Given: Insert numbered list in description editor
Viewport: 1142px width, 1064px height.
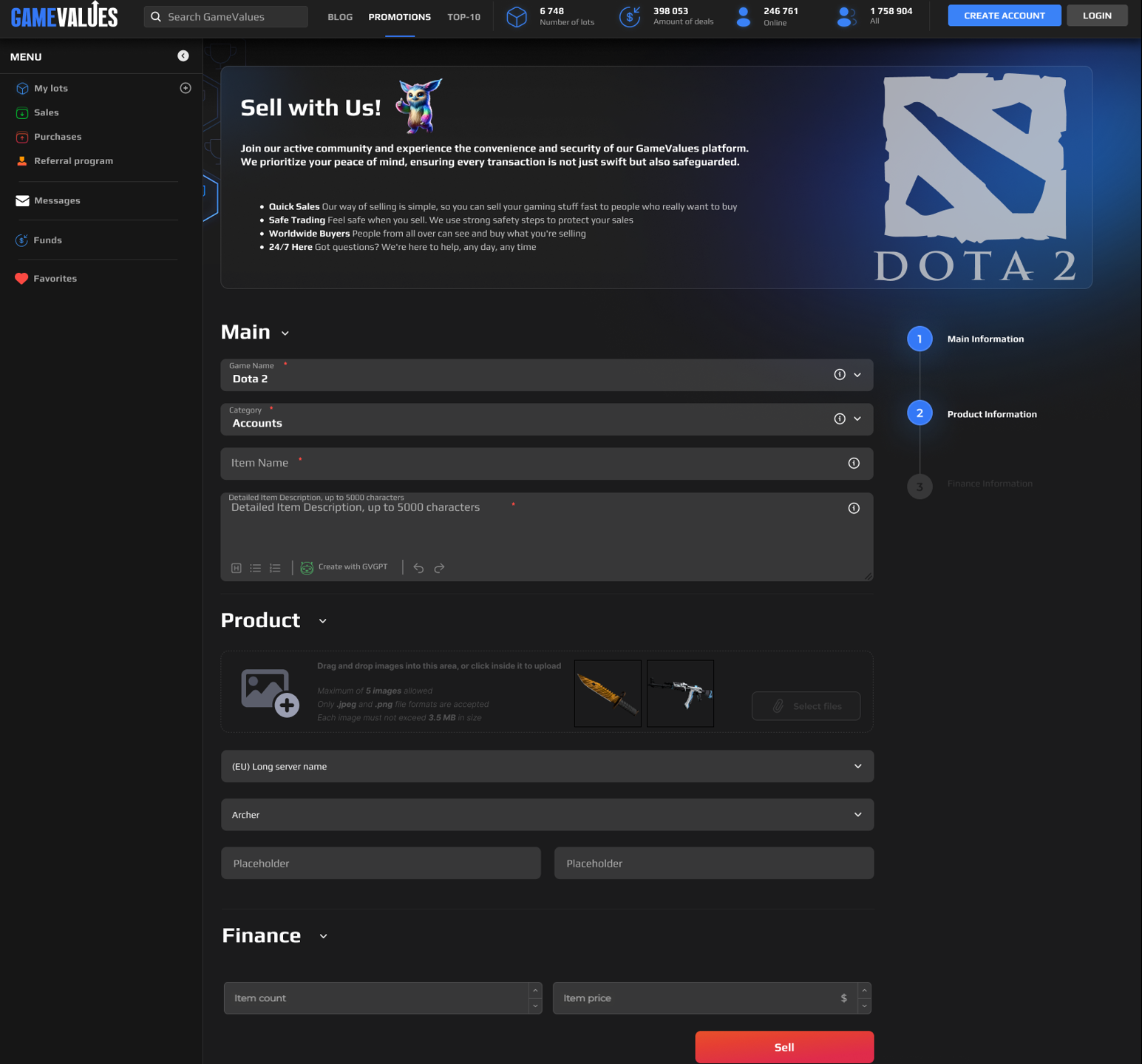Looking at the screenshot, I should 275,568.
